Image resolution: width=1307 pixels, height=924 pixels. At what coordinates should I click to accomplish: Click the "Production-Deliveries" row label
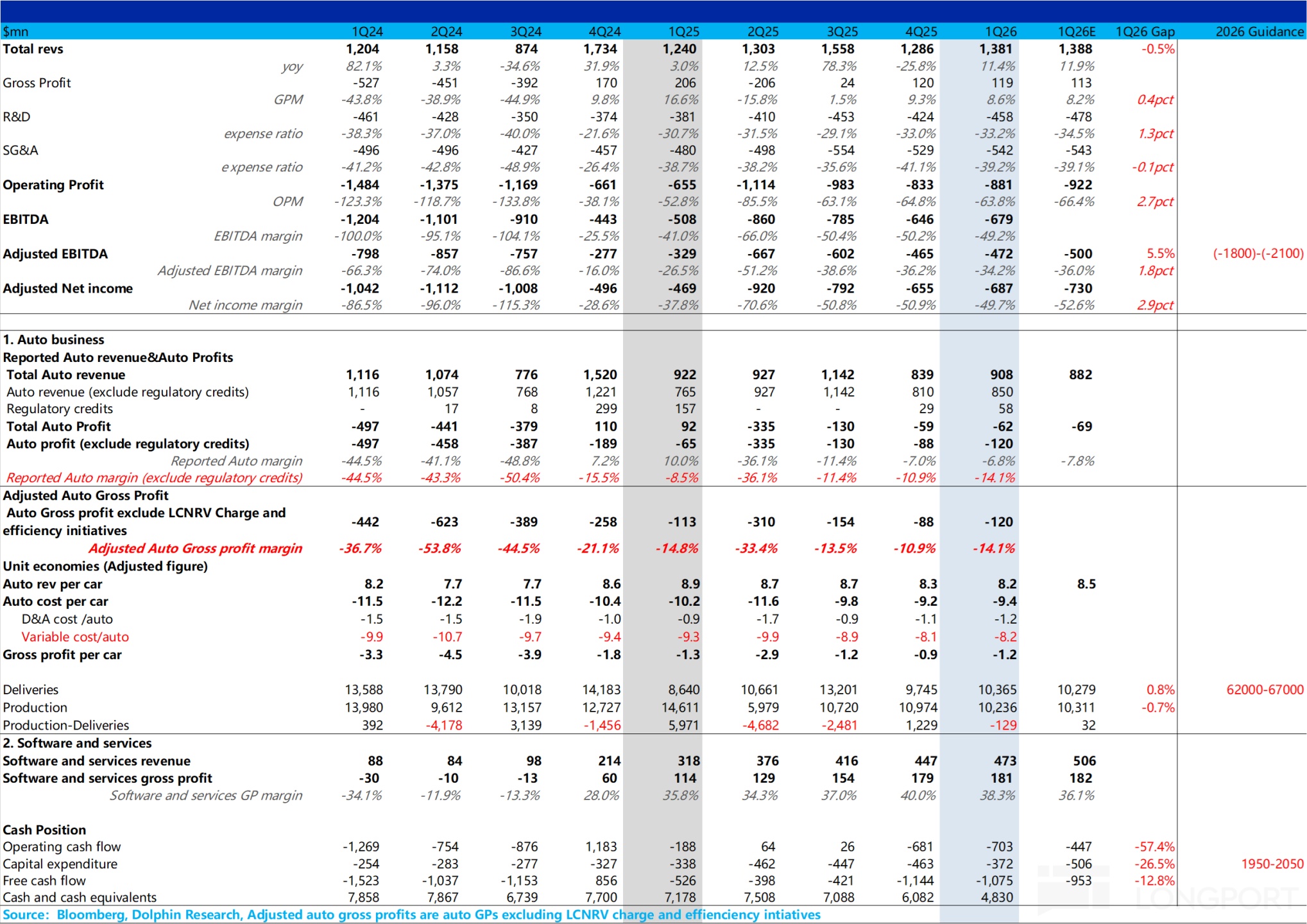point(66,725)
